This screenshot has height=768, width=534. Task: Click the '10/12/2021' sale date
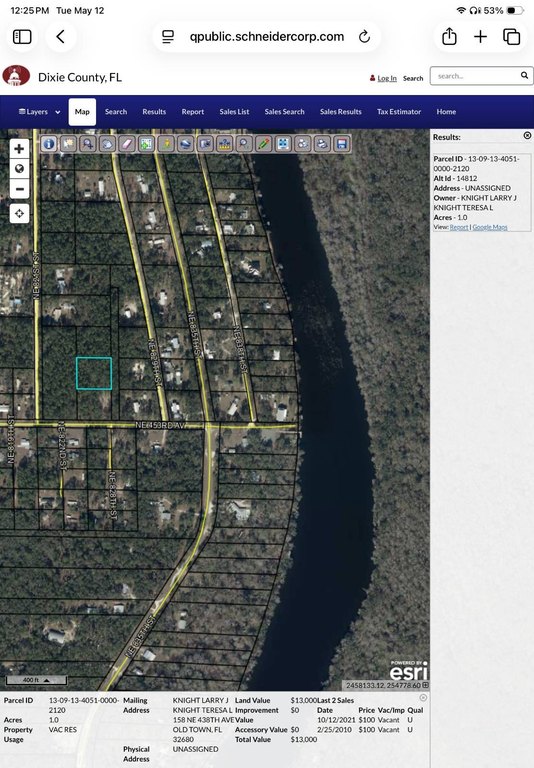point(336,720)
